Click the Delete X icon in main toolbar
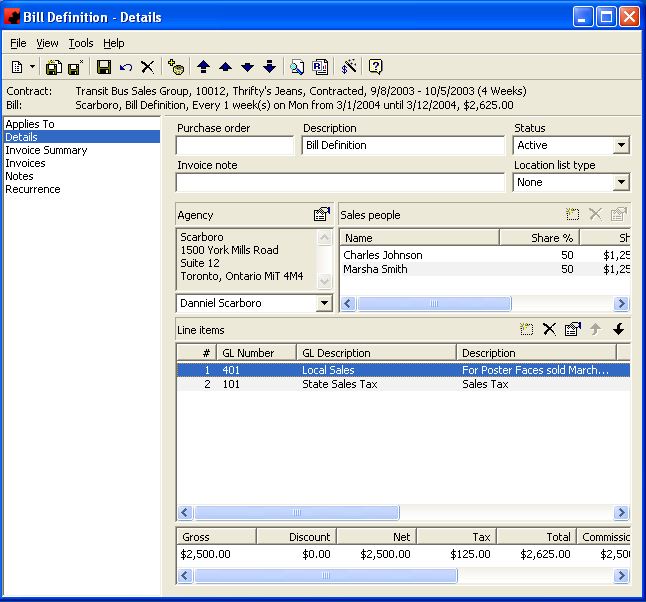The image size is (646, 602). click(147, 67)
